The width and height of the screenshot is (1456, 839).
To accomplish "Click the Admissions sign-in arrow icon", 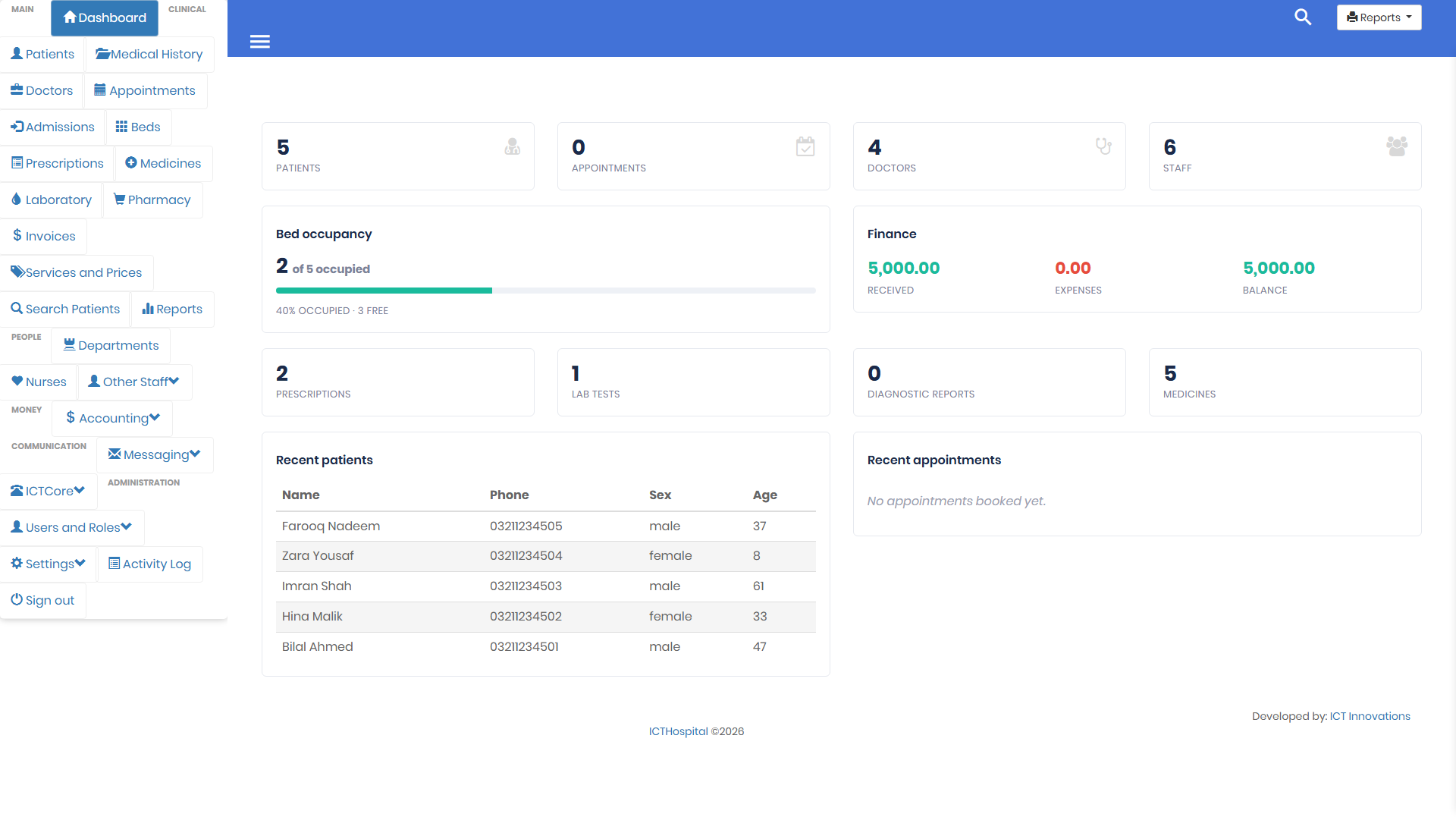I will coord(17,126).
